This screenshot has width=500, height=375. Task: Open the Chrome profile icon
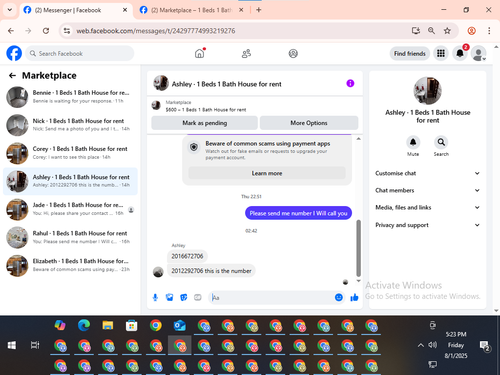tap(472, 31)
